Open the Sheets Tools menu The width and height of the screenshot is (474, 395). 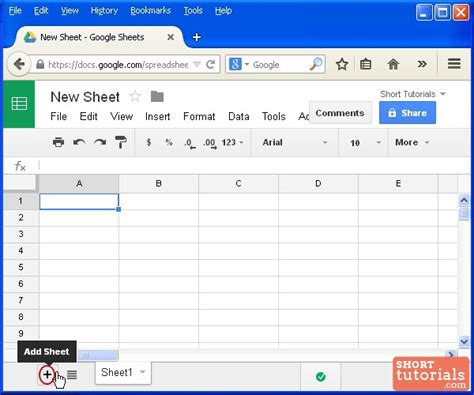pos(274,116)
